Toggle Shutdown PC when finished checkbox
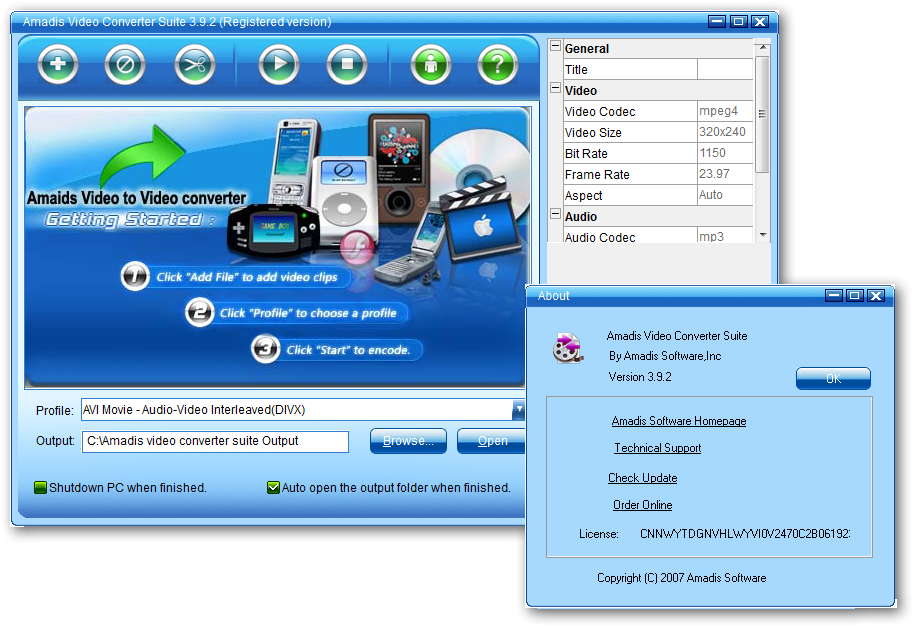 tap(40, 487)
